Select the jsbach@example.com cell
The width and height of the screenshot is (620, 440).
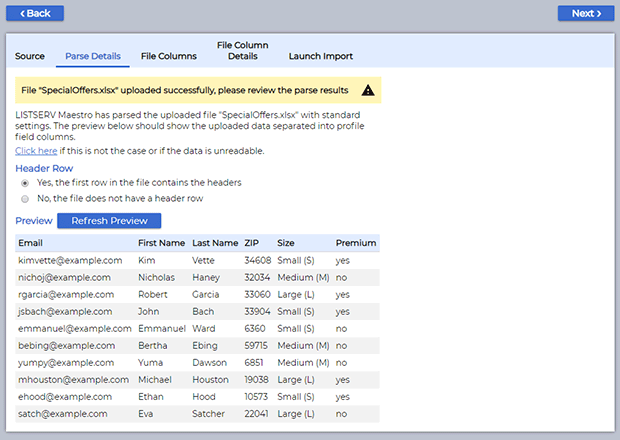pyautogui.click(x=65, y=312)
